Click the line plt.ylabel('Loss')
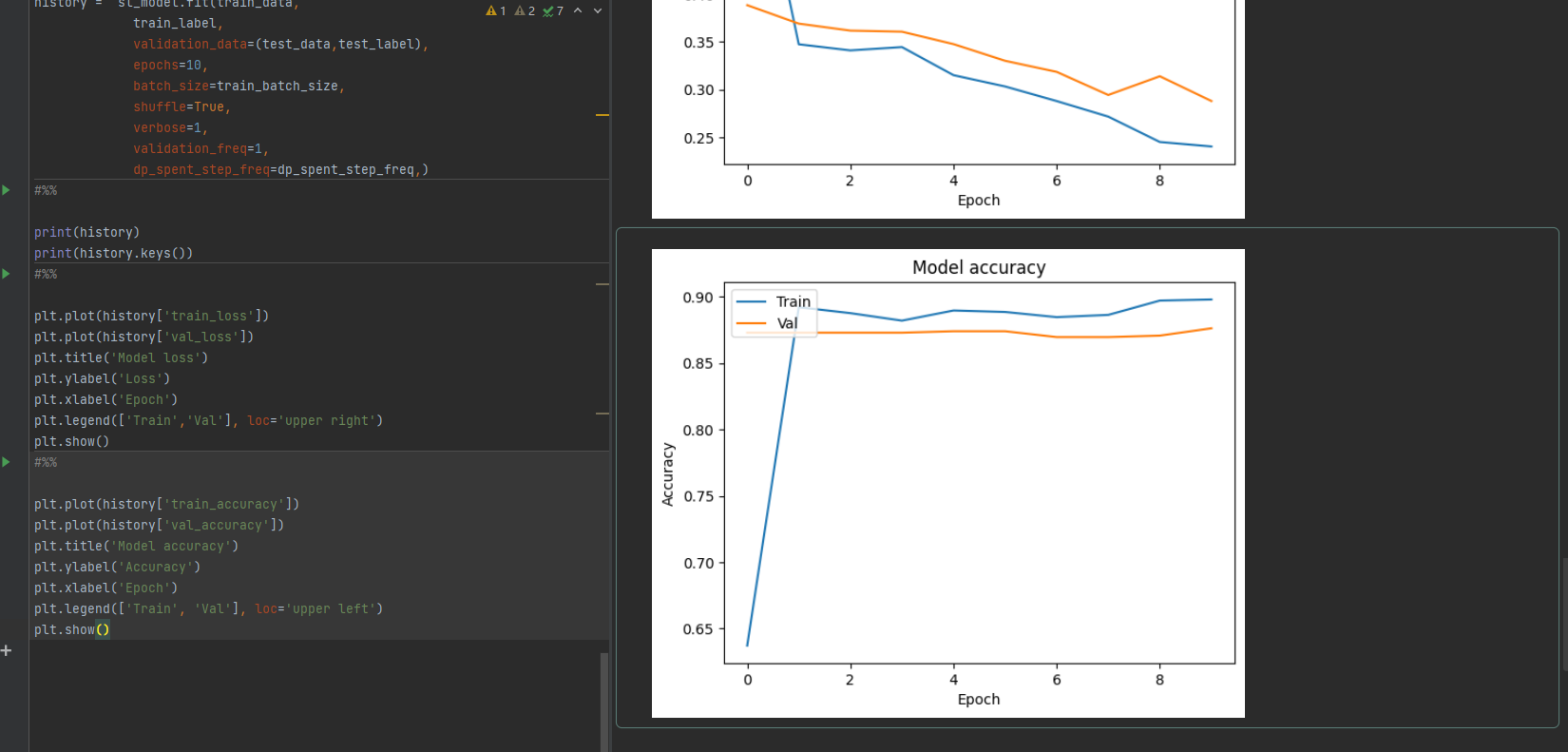Image resolution: width=1568 pixels, height=752 pixels. click(103, 378)
